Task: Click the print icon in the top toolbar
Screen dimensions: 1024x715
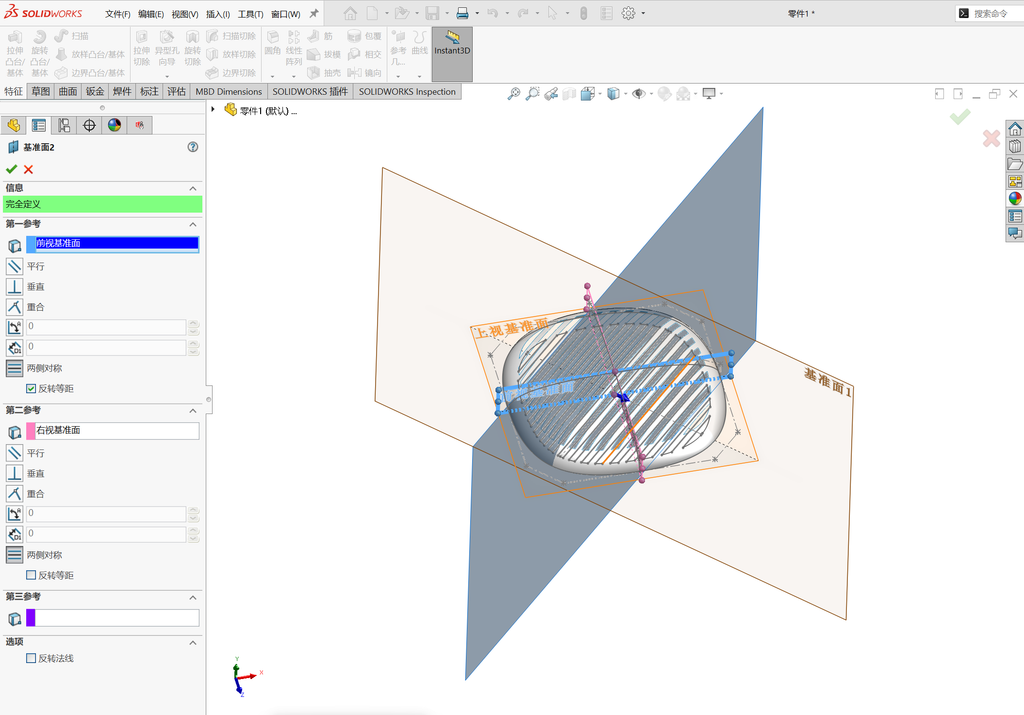Action: point(462,13)
